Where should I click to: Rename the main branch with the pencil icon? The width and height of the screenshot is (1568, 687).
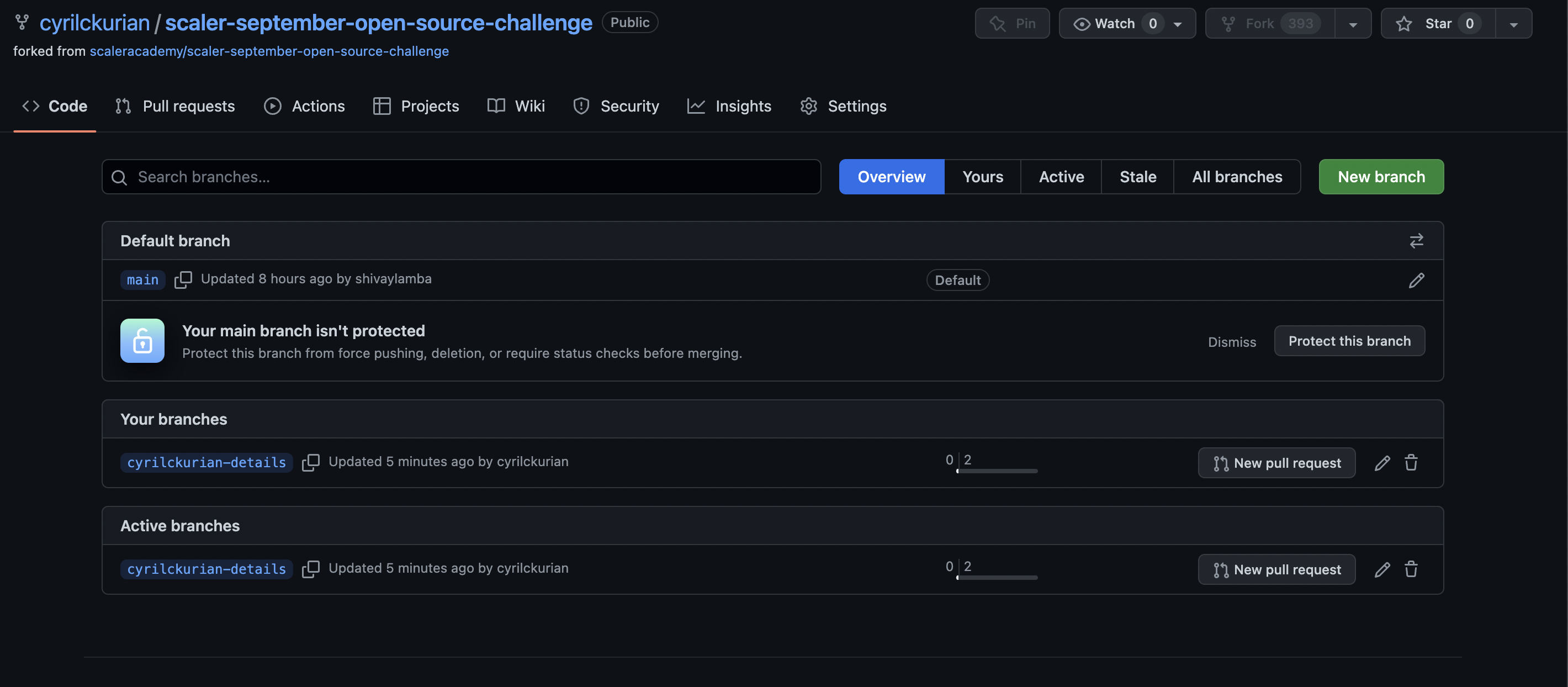tap(1416, 280)
